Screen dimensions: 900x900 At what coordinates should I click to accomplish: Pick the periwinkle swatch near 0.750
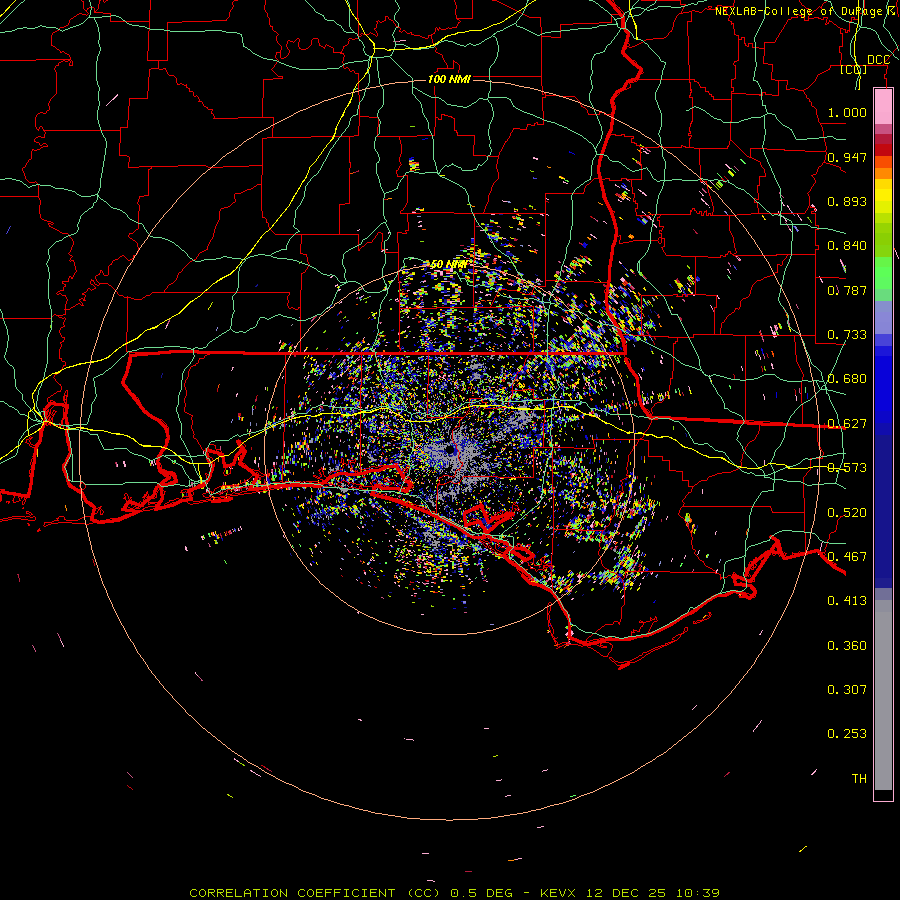pos(883,317)
